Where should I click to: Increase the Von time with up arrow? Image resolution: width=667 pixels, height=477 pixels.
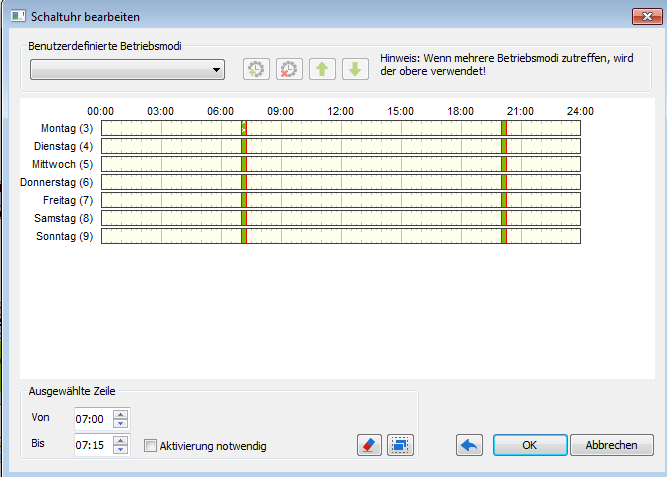[x=121, y=414]
